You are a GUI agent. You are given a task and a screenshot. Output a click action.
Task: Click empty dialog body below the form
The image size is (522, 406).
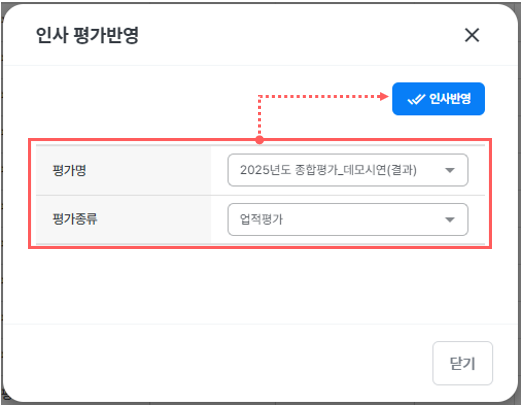tap(260, 286)
